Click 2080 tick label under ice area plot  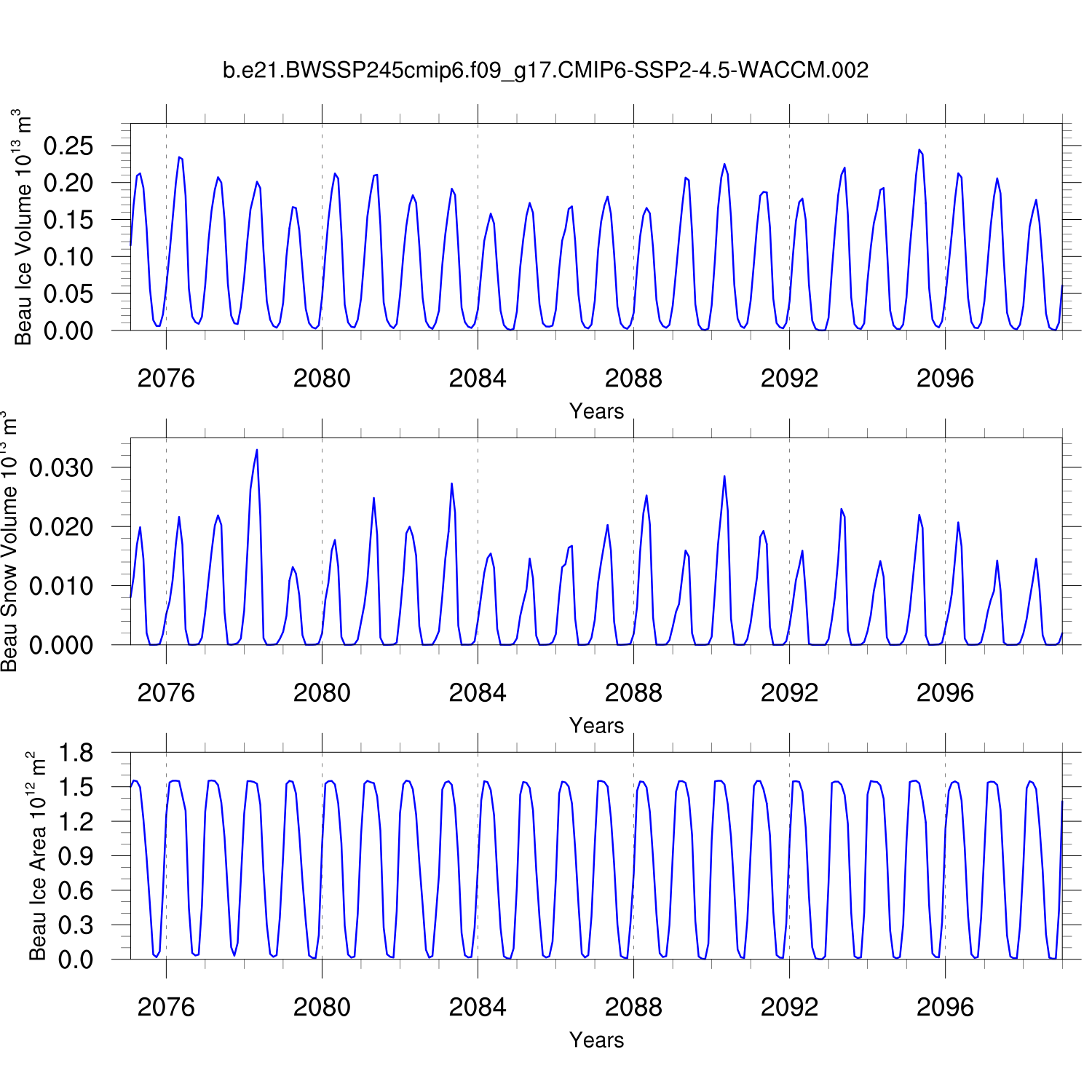pyautogui.click(x=322, y=1008)
